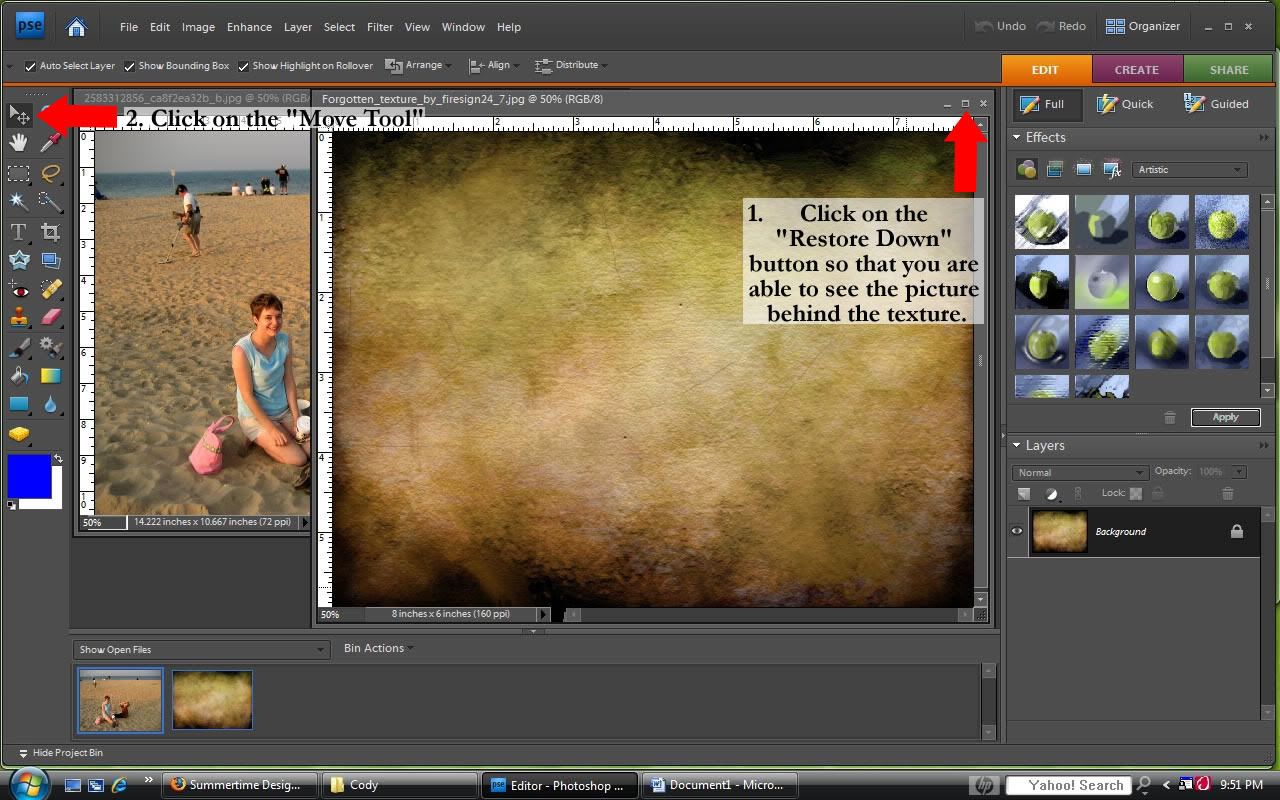The image size is (1280, 800).
Task: Switch to Guided edit mode
Action: coord(1216,104)
